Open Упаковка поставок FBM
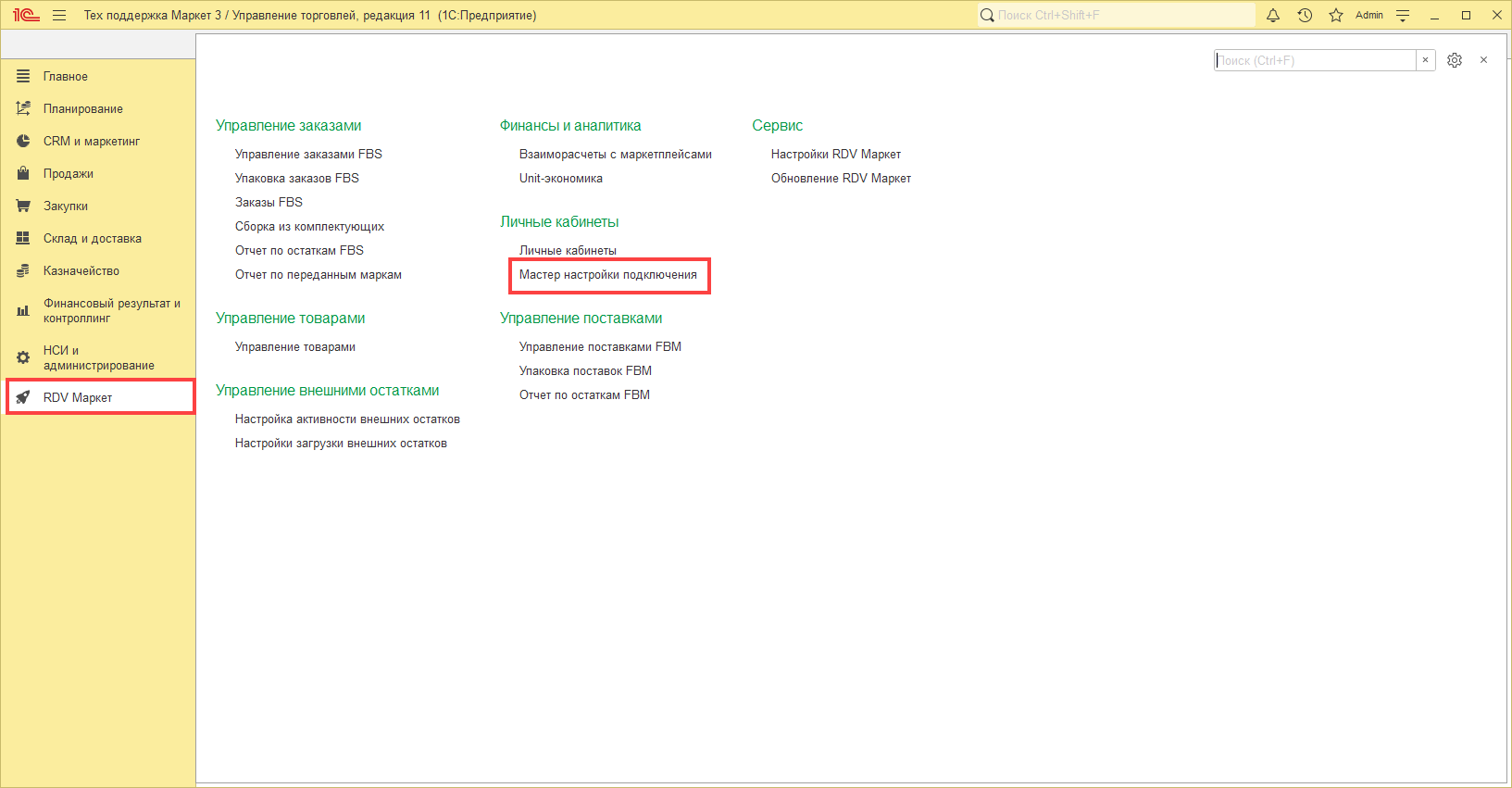Image resolution: width=1512 pixels, height=788 pixels. point(585,370)
